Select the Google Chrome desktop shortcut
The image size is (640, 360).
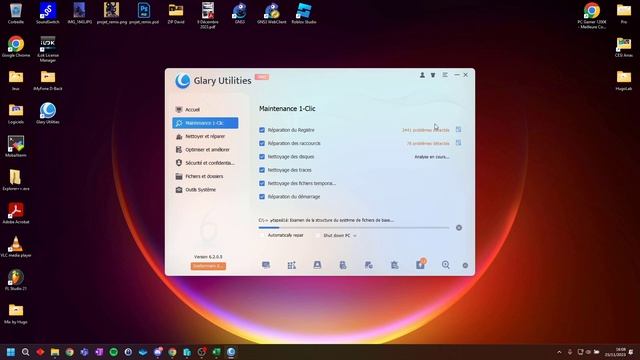[x=16, y=47]
